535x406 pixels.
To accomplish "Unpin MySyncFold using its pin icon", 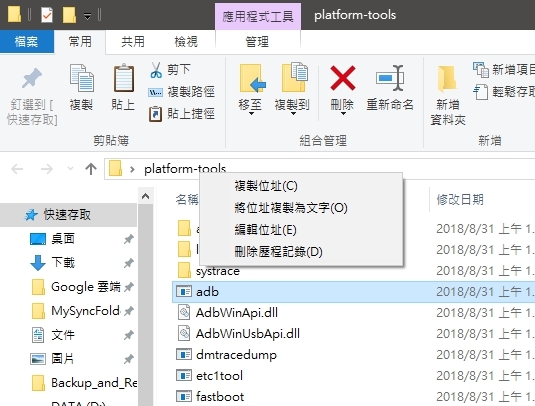I will tap(129, 311).
